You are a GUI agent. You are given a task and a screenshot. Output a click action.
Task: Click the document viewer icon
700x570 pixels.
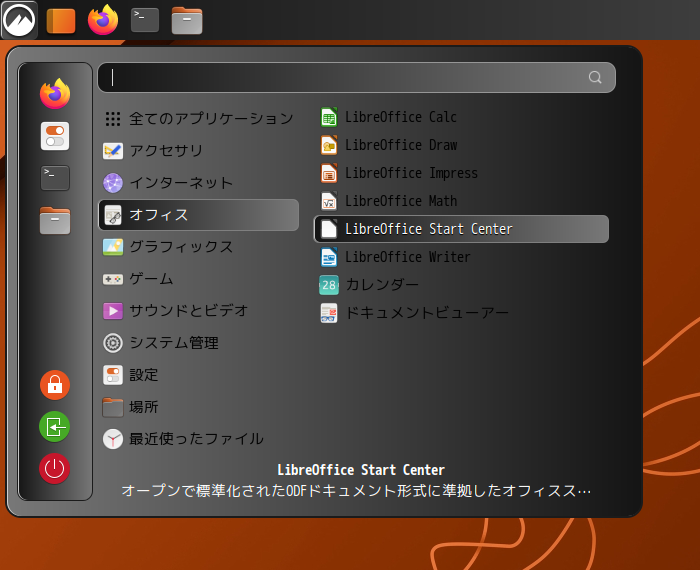[329, 313]
